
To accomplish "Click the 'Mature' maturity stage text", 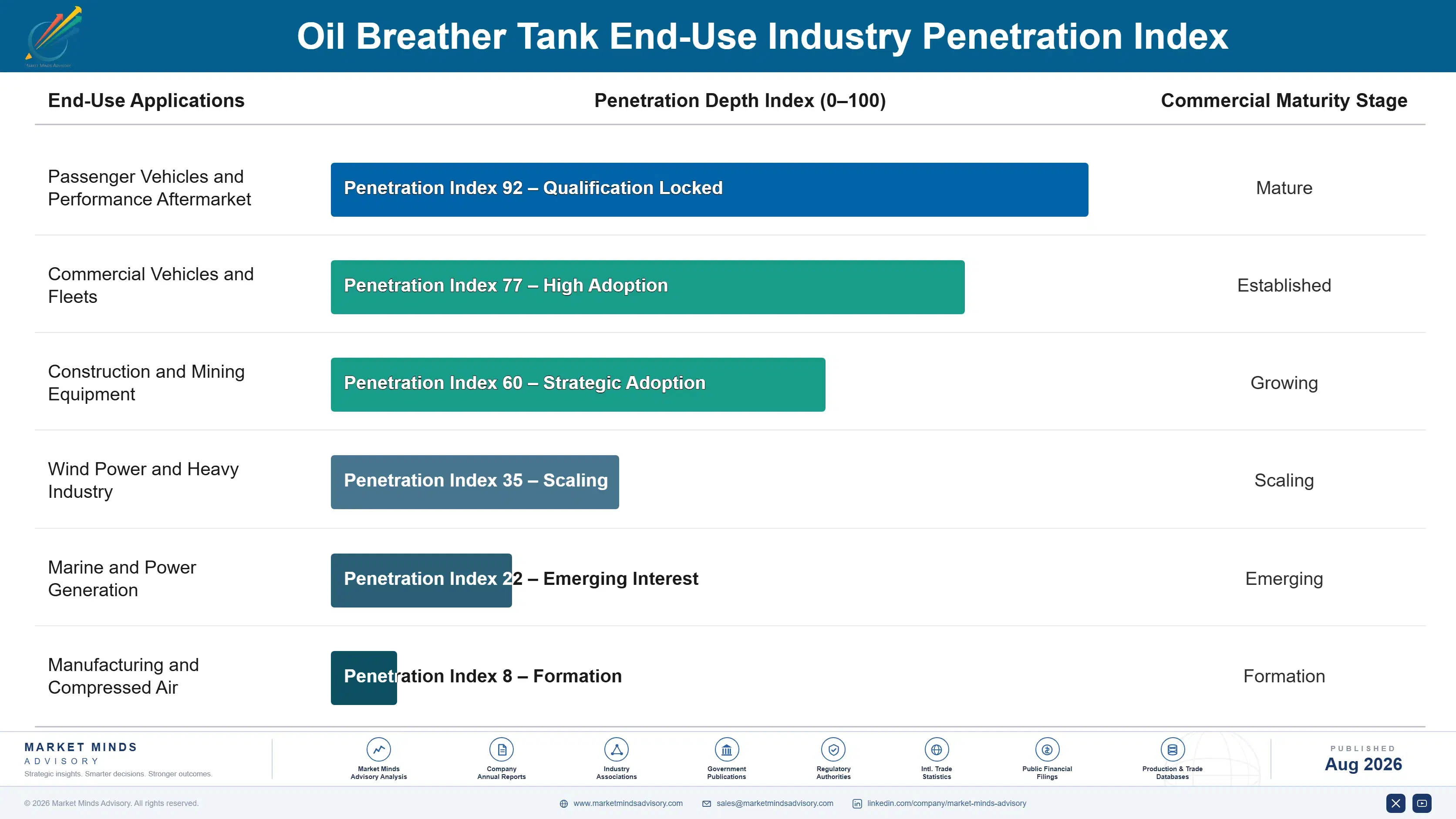I will pyautogui.click(x=1284, y=188).
